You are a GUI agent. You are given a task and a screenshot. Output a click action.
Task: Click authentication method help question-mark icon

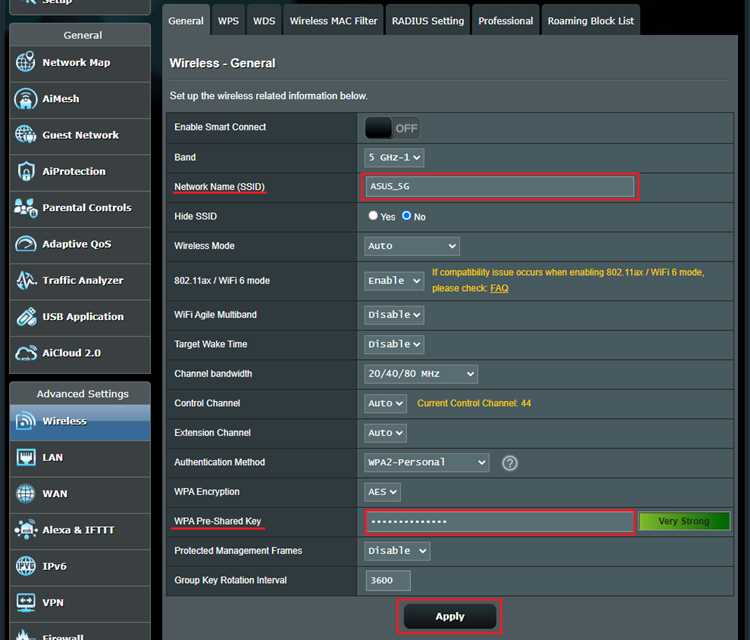[509, 463]
